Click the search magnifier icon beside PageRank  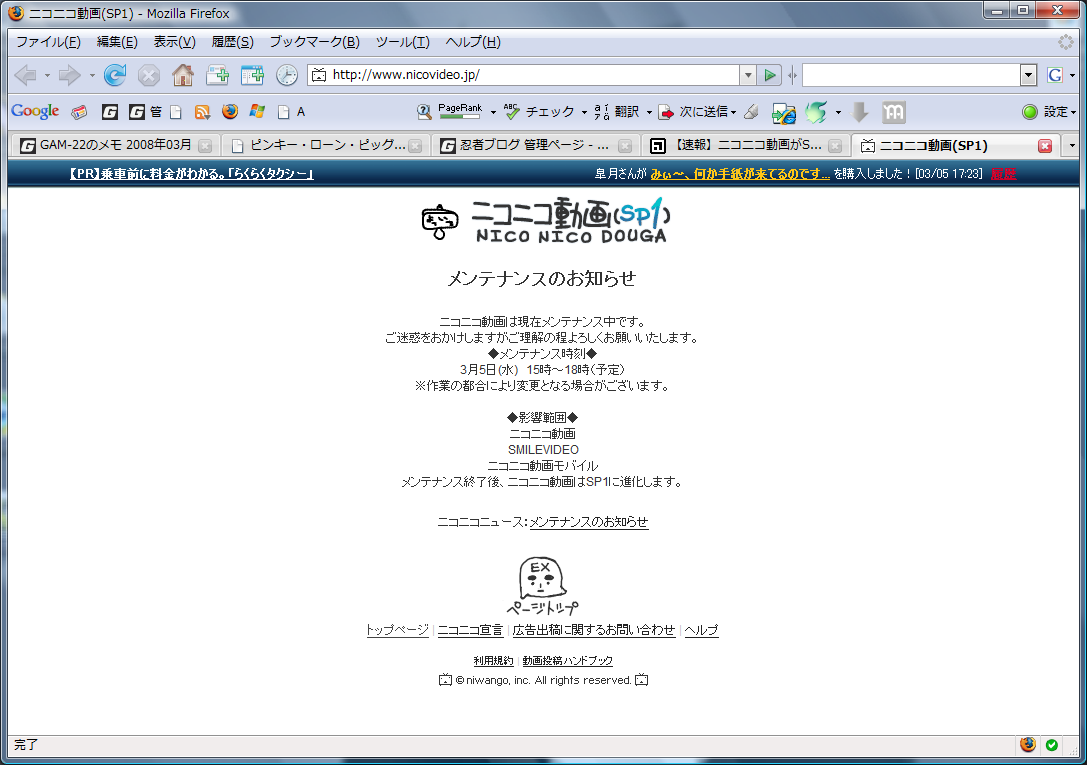[x=424, y=112]
